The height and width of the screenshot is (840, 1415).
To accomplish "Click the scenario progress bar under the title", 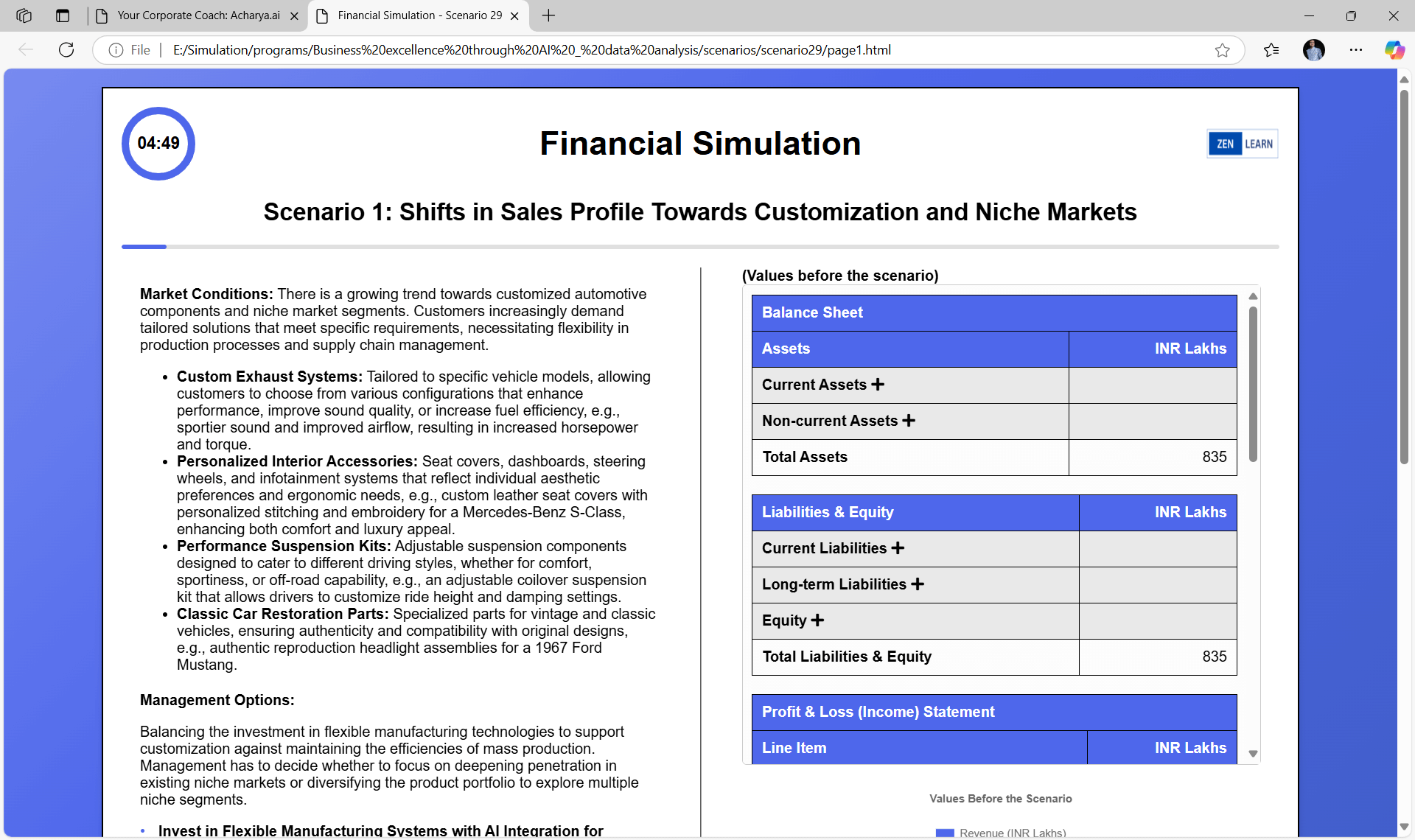I will 144,247.
